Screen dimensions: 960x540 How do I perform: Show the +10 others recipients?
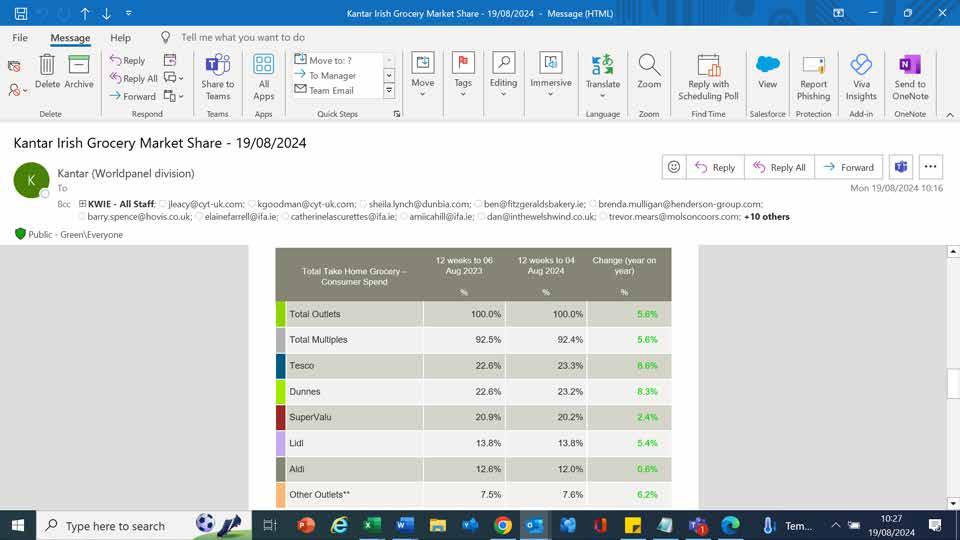[x=767, y=217]
